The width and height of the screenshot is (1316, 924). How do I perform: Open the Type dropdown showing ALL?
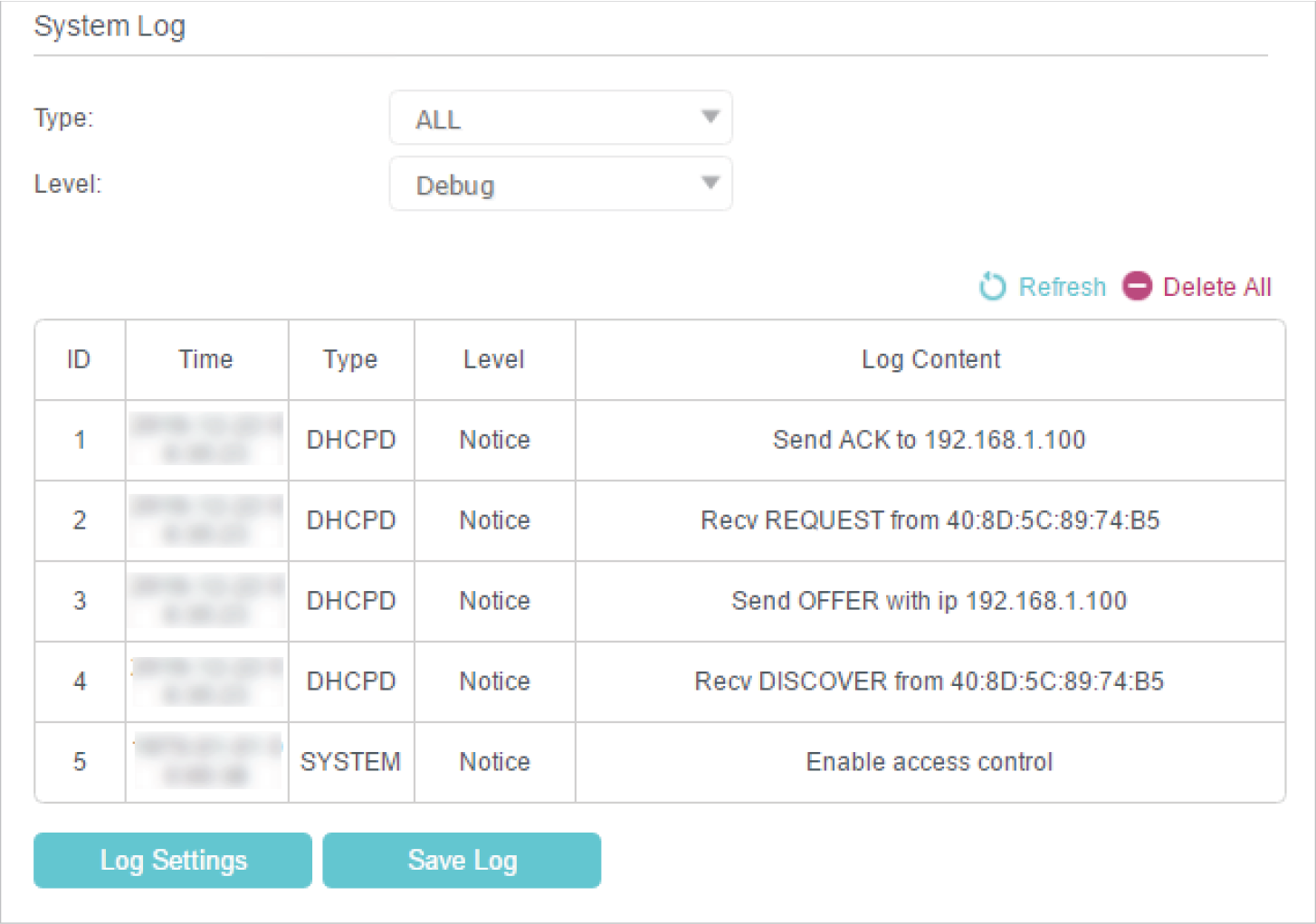[x=559, y=118]
